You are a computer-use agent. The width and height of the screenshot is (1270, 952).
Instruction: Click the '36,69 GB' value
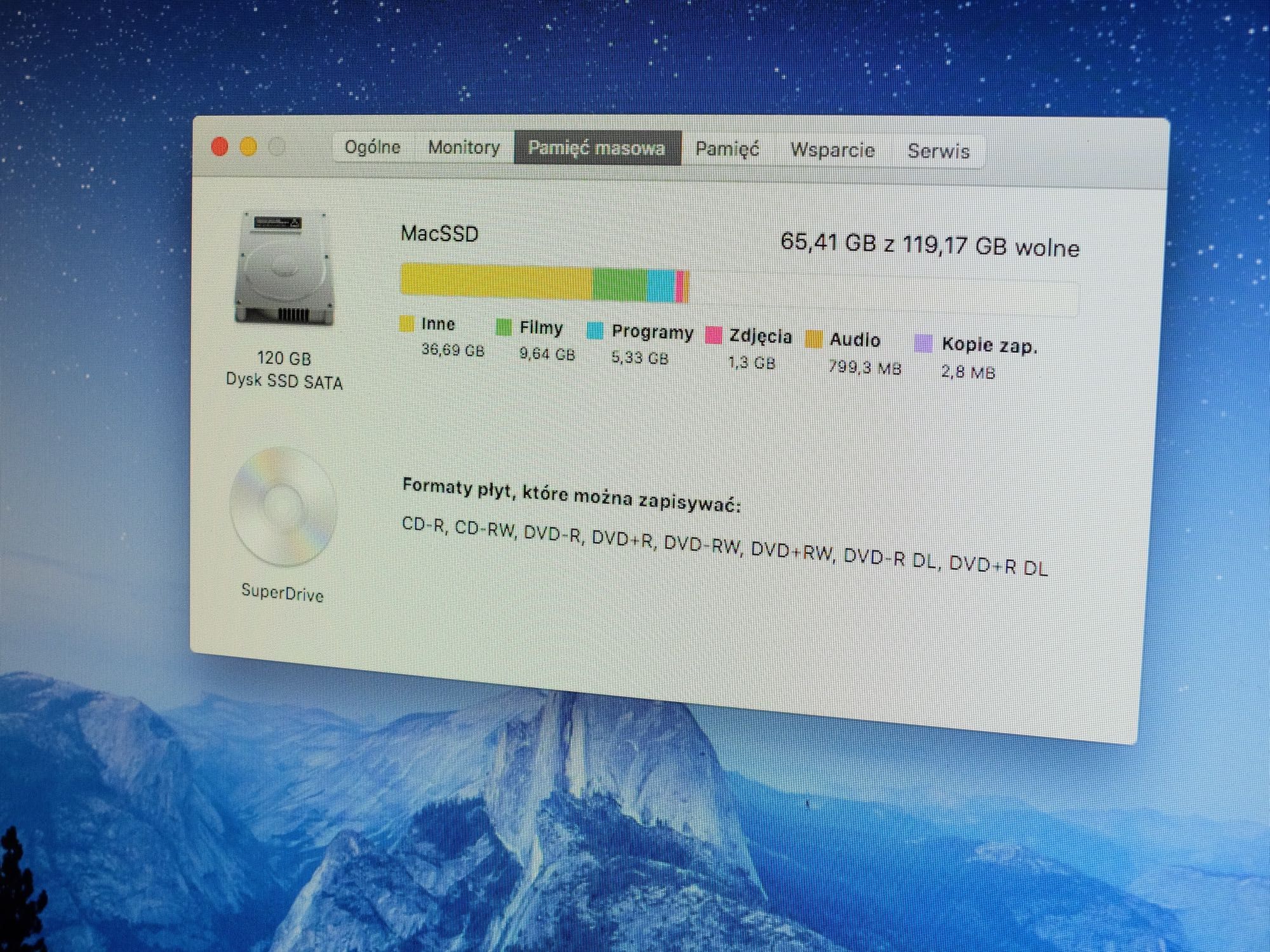(453, 350)
